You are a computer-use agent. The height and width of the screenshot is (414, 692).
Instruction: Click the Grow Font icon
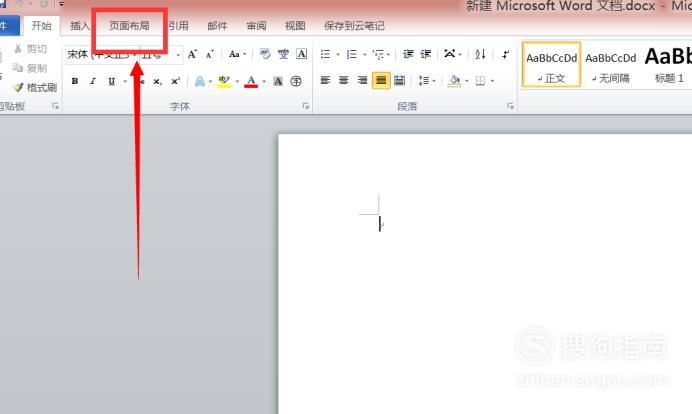192,54
